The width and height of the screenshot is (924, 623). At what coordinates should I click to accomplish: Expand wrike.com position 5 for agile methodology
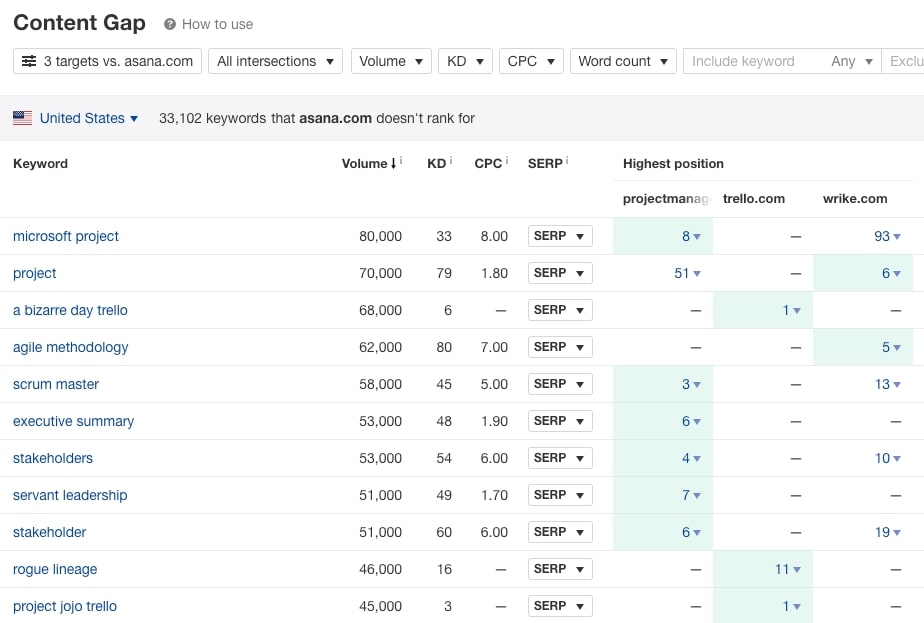tap(891, 347)
